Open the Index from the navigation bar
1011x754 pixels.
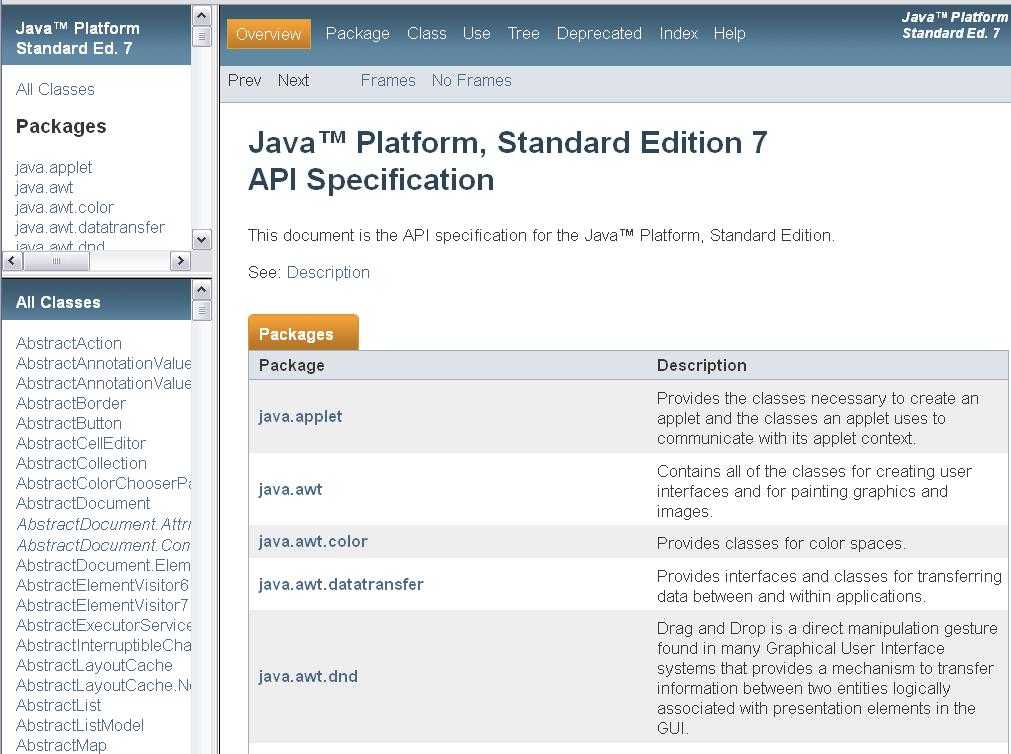(678, 34)
